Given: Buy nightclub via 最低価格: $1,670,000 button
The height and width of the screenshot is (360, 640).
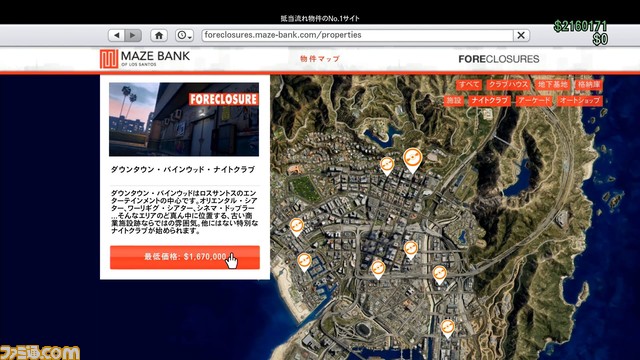Looking at the screenshot, I should point(184,257).
